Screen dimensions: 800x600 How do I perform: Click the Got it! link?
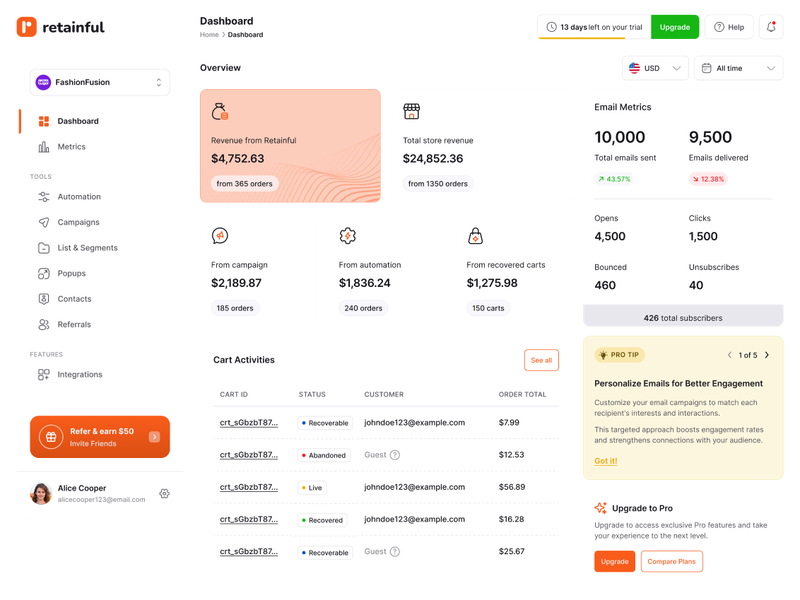(606, 461)
